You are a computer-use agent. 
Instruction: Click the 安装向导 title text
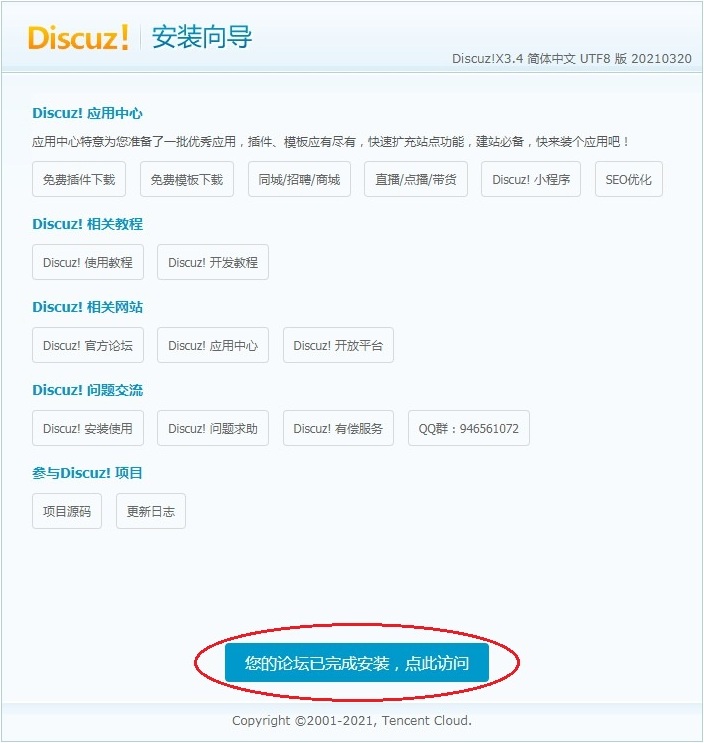(202, 37)
